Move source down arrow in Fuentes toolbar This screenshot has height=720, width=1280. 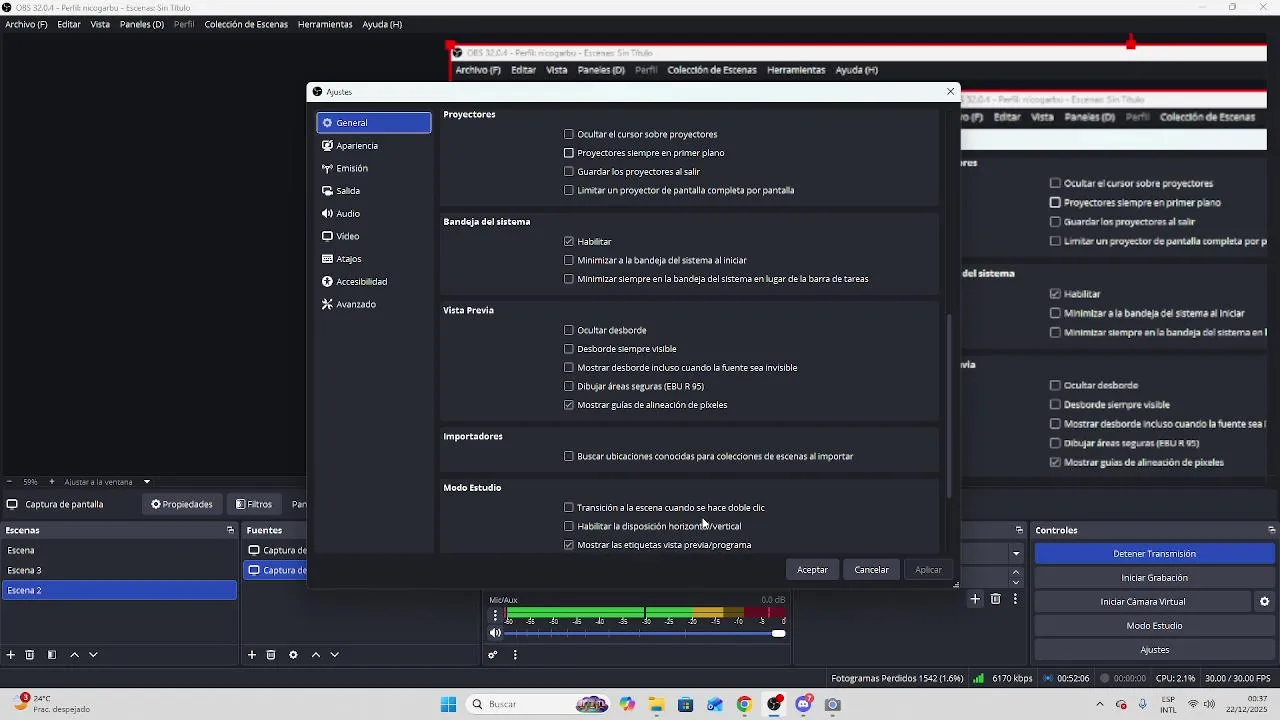(x=335, y=655)
